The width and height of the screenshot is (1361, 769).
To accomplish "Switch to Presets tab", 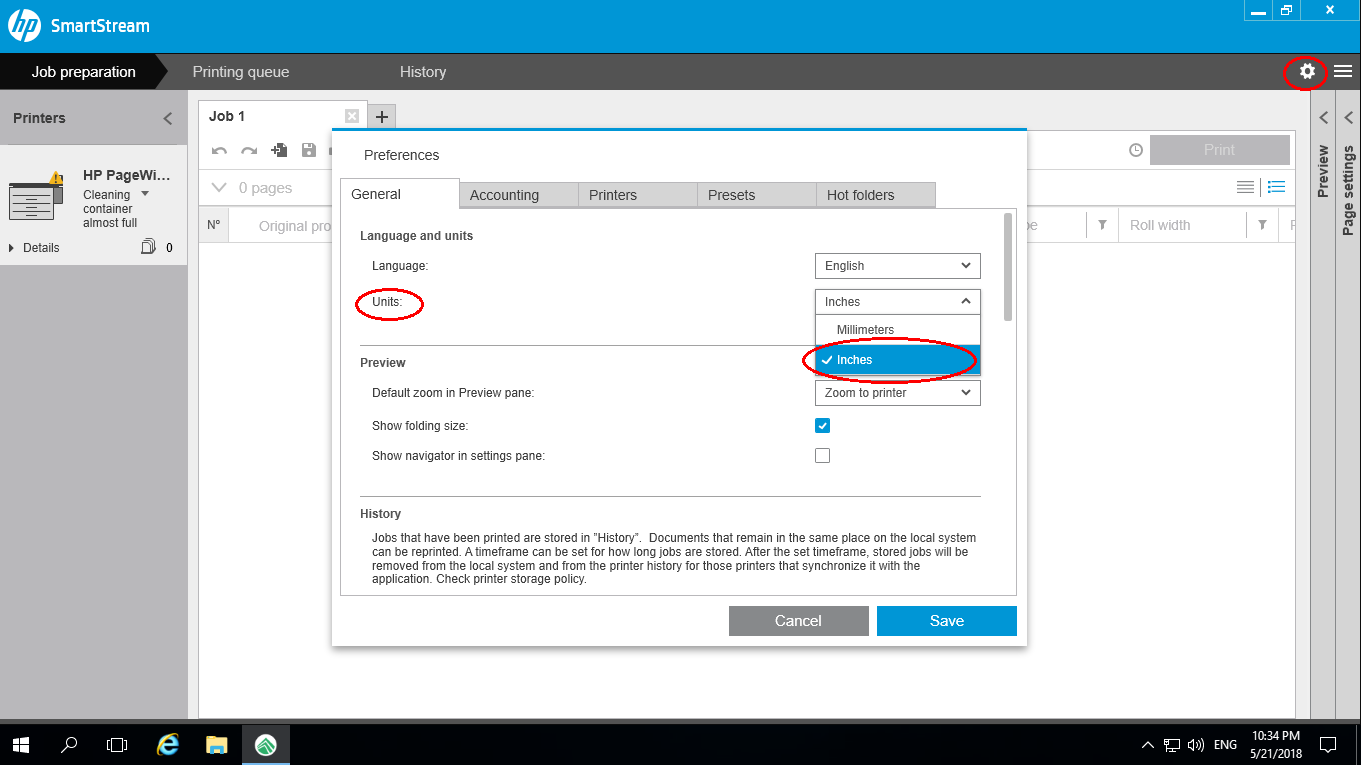I will [x=756, y=195].
